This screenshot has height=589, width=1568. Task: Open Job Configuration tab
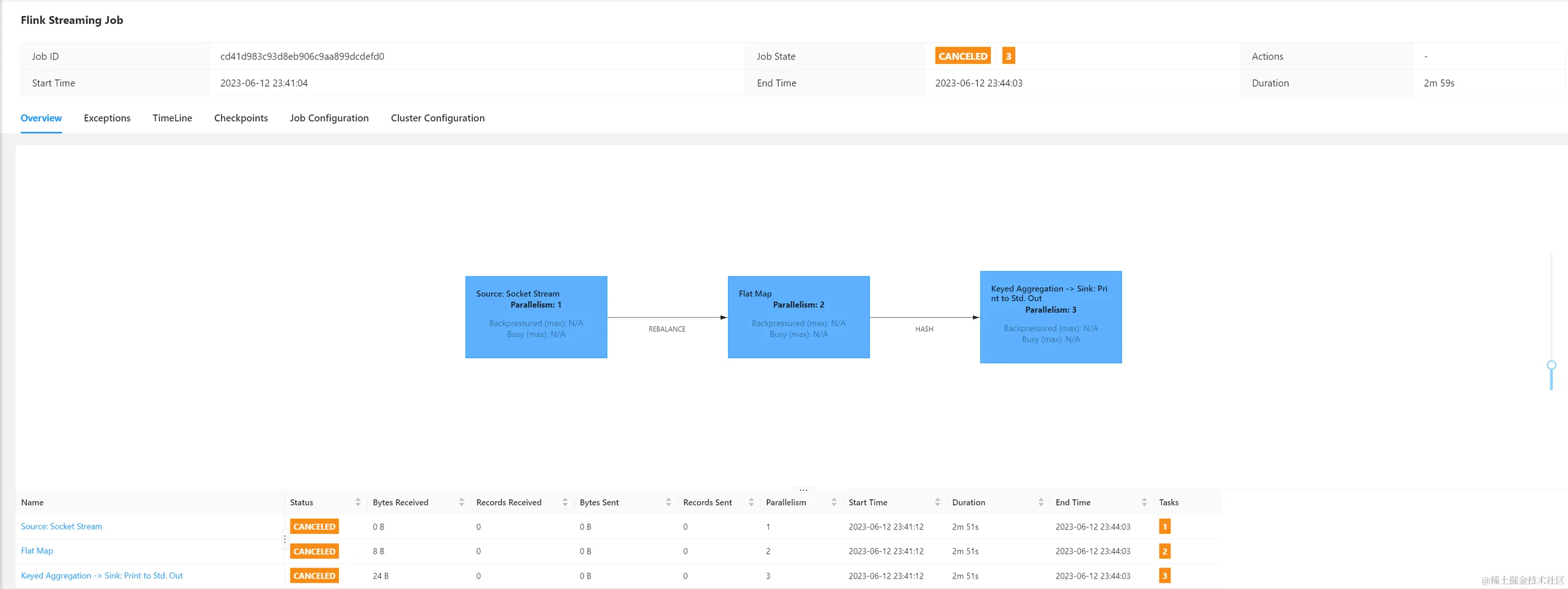coord(329,118)
